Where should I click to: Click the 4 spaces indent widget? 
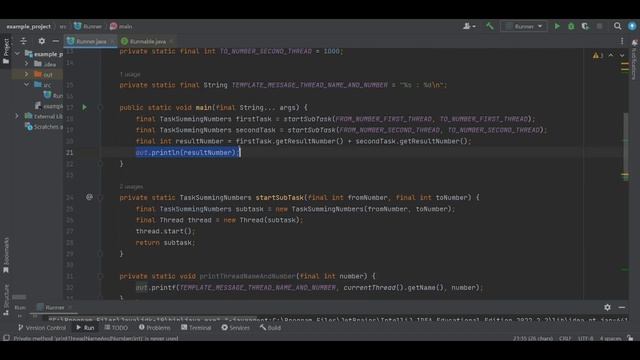(611, 338)
